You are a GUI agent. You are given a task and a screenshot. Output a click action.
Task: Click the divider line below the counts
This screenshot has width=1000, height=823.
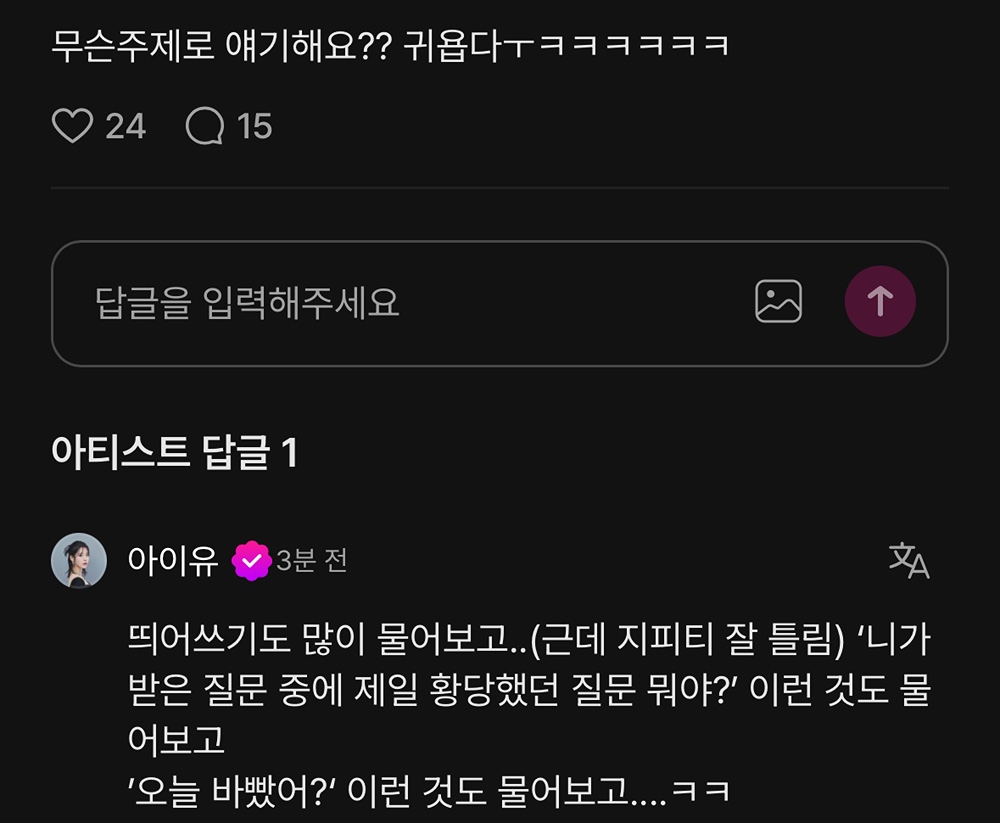click(x=500, y=188)
